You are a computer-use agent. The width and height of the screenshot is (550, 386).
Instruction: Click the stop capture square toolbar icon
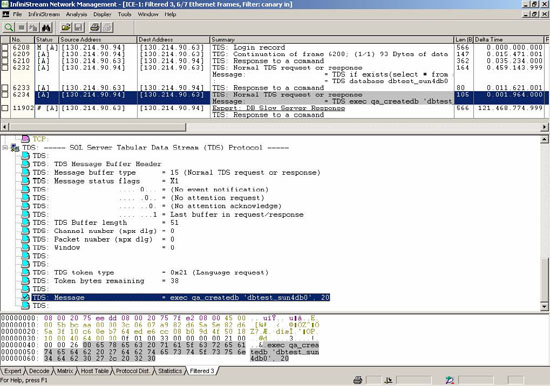[21, 27]
